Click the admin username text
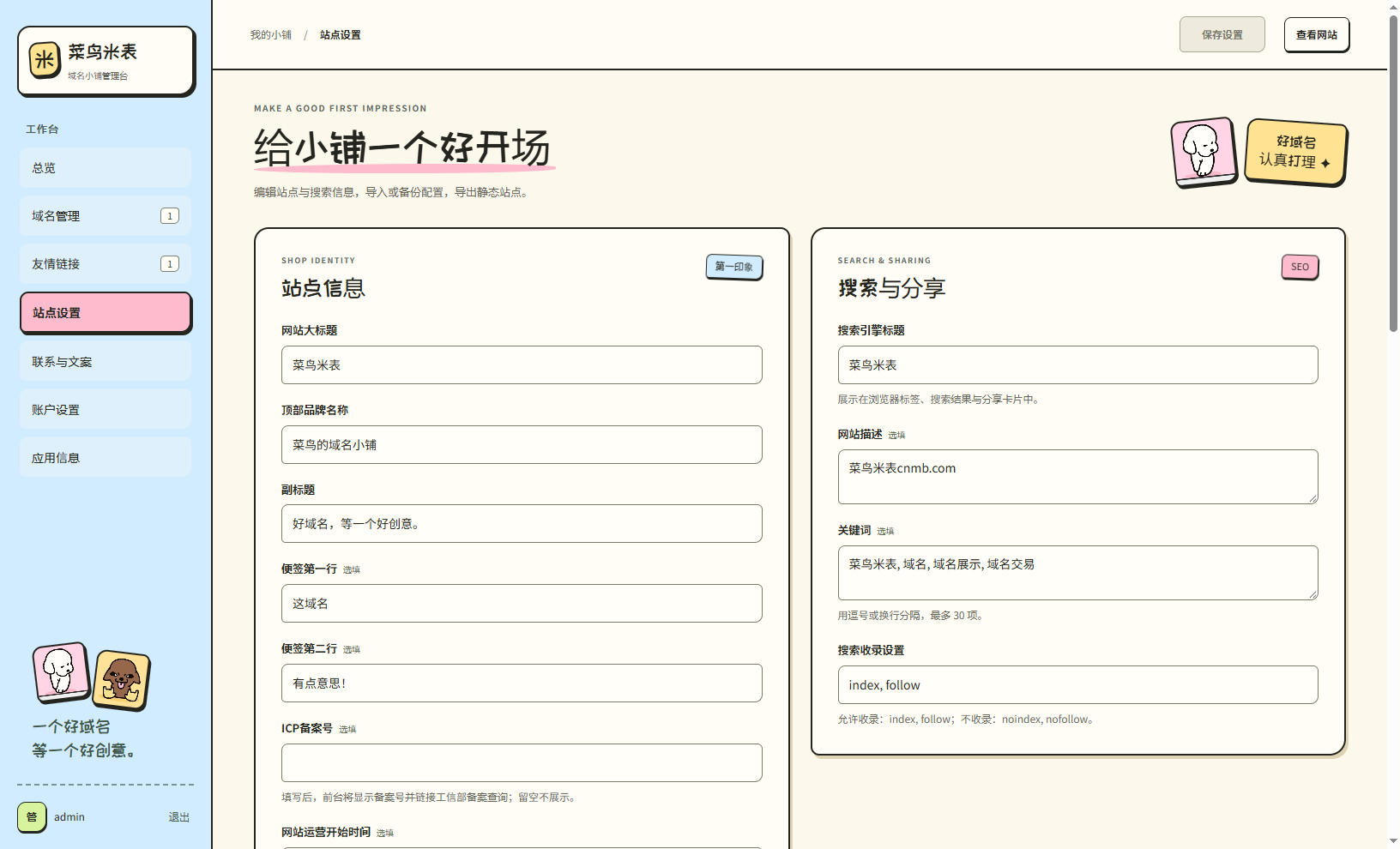 [x=69, y=817]
